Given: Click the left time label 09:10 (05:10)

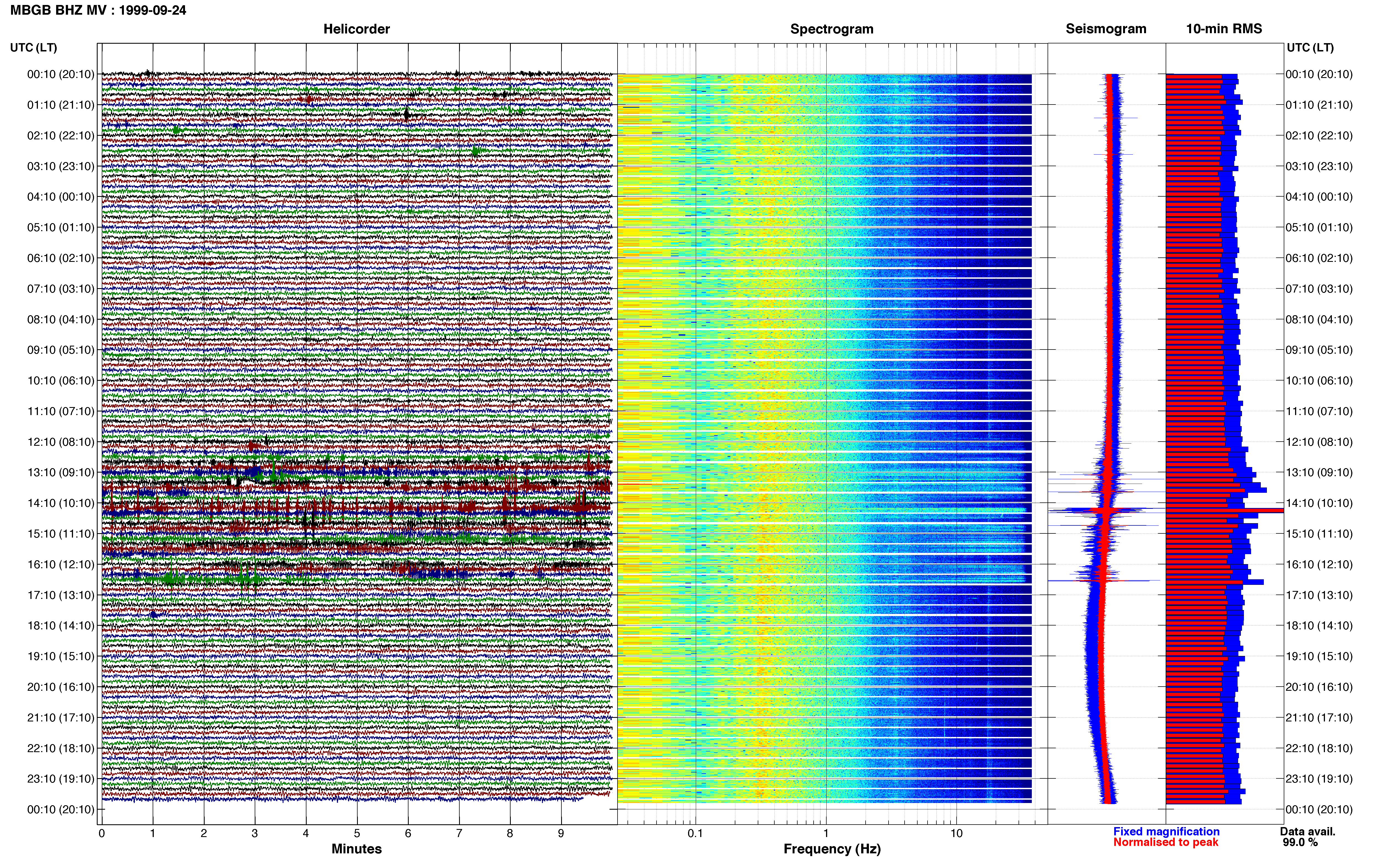Looking at the screenshot, I should tap(61, 350).
